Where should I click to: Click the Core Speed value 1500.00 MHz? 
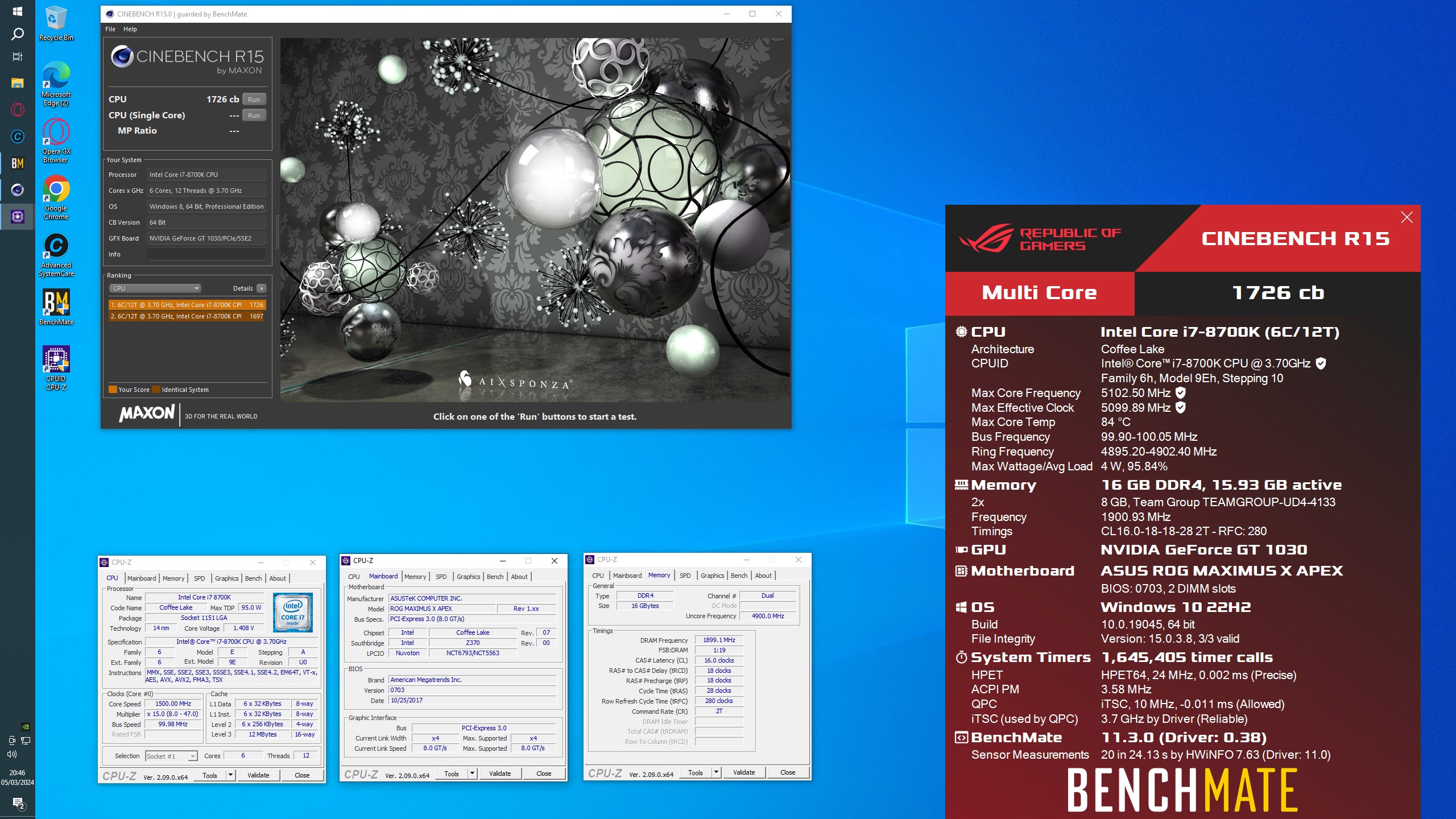click(173, 704)
